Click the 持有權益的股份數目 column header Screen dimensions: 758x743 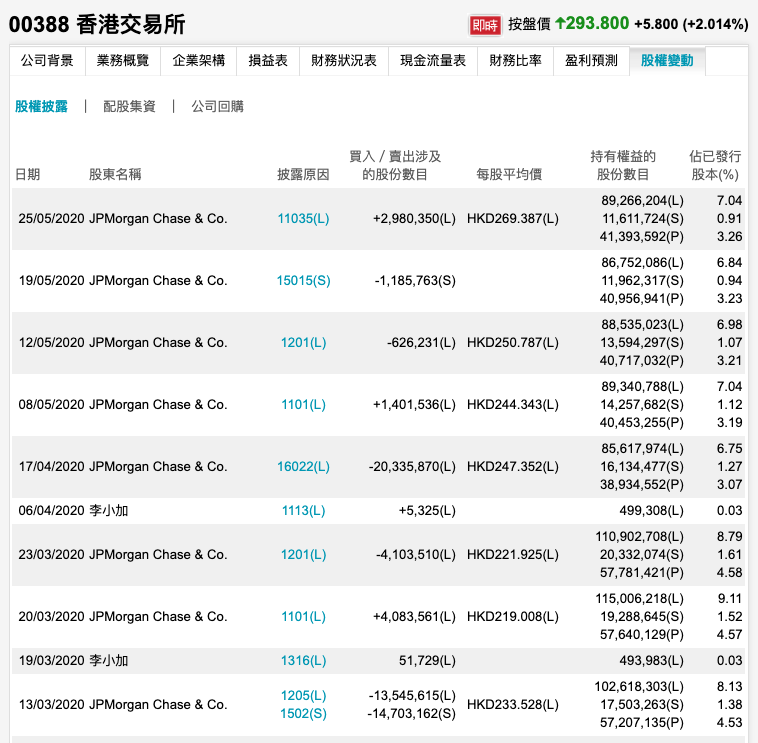[623, 165]
